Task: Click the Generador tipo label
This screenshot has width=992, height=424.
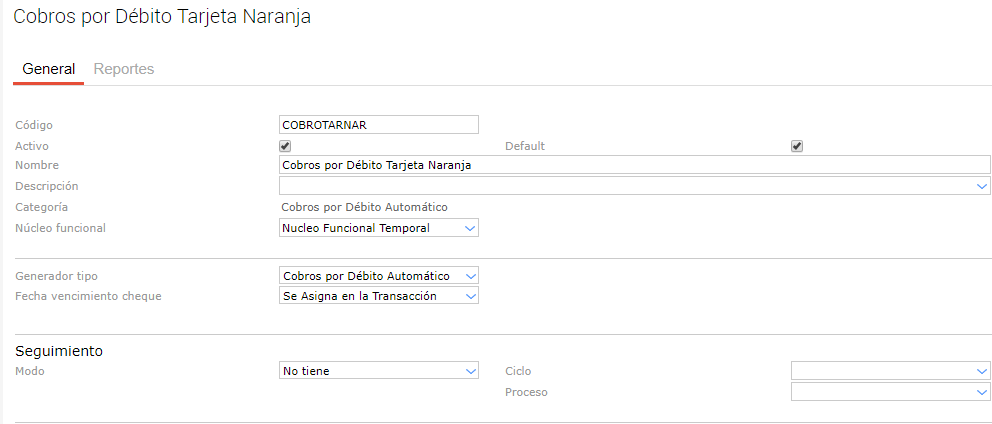Action: pos(57,275)
